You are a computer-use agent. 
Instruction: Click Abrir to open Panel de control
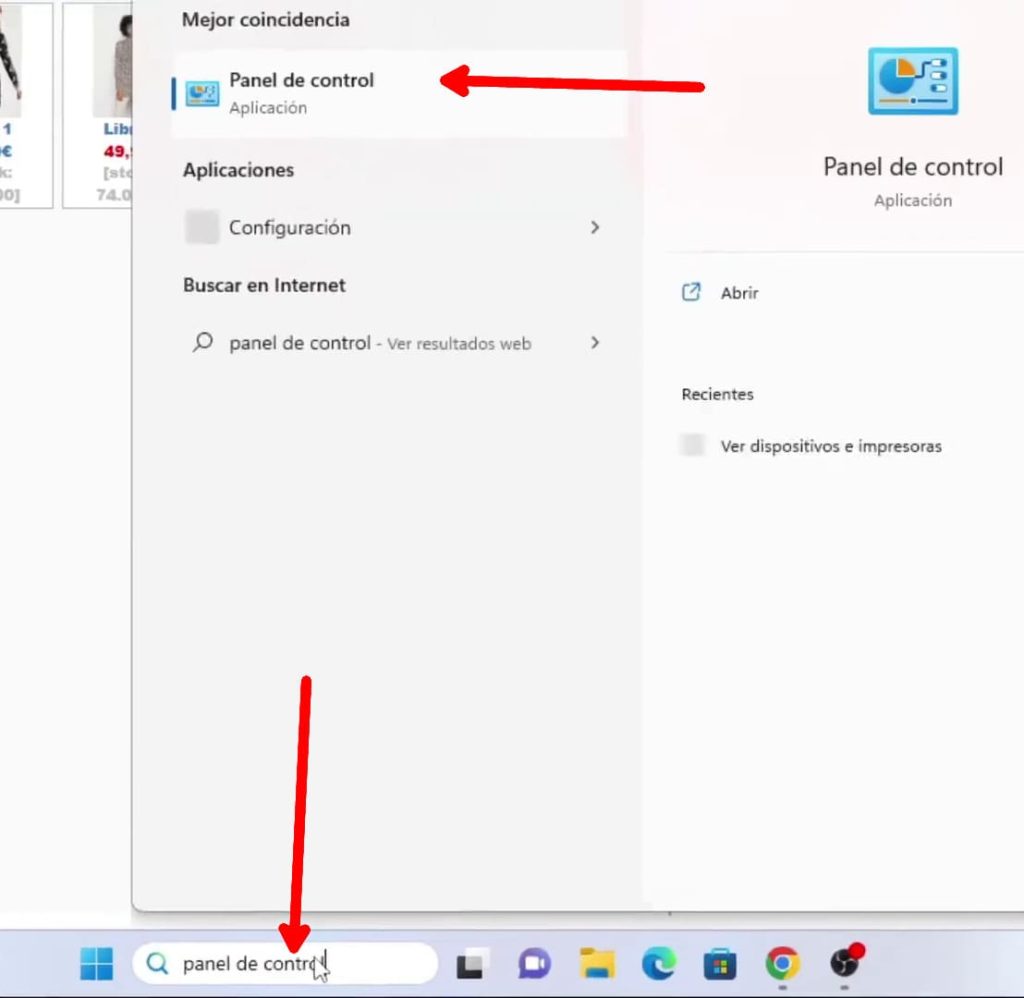coord(739,293)
